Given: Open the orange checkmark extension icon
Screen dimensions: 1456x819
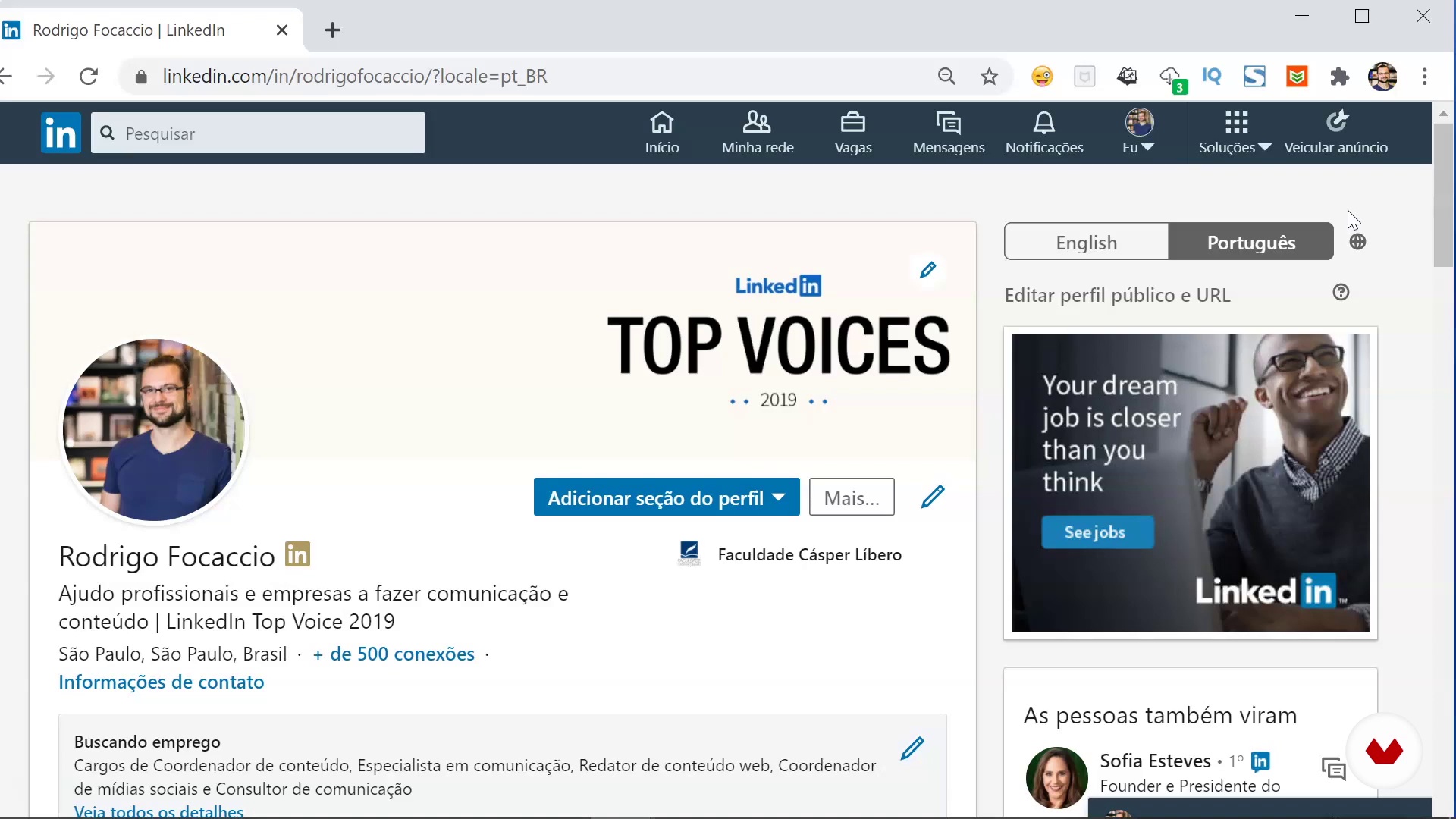Looking at the screenshot, I should coord(1298,77).
